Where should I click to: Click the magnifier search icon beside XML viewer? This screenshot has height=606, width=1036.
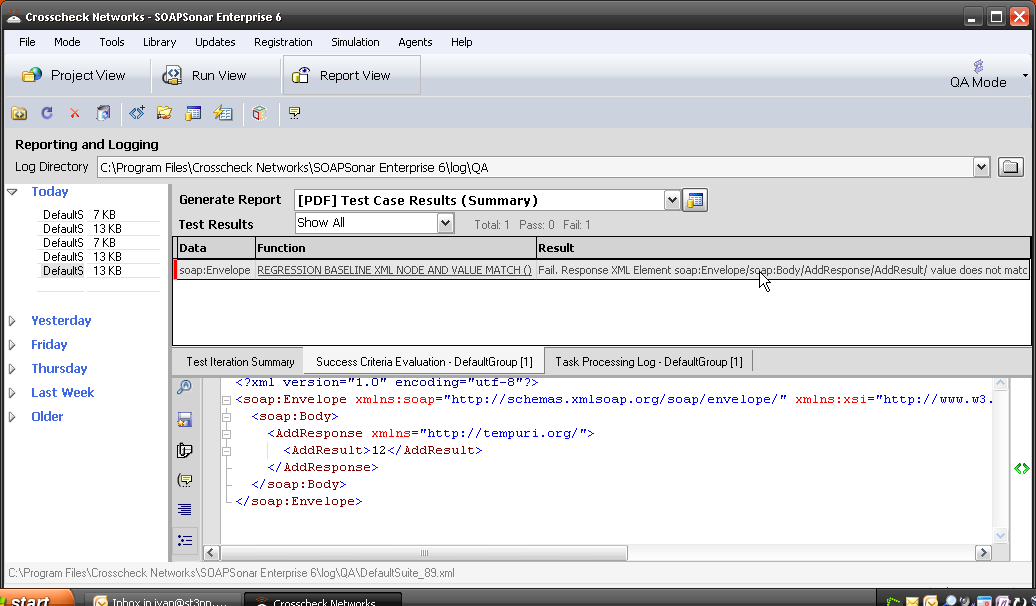(185, 387)
